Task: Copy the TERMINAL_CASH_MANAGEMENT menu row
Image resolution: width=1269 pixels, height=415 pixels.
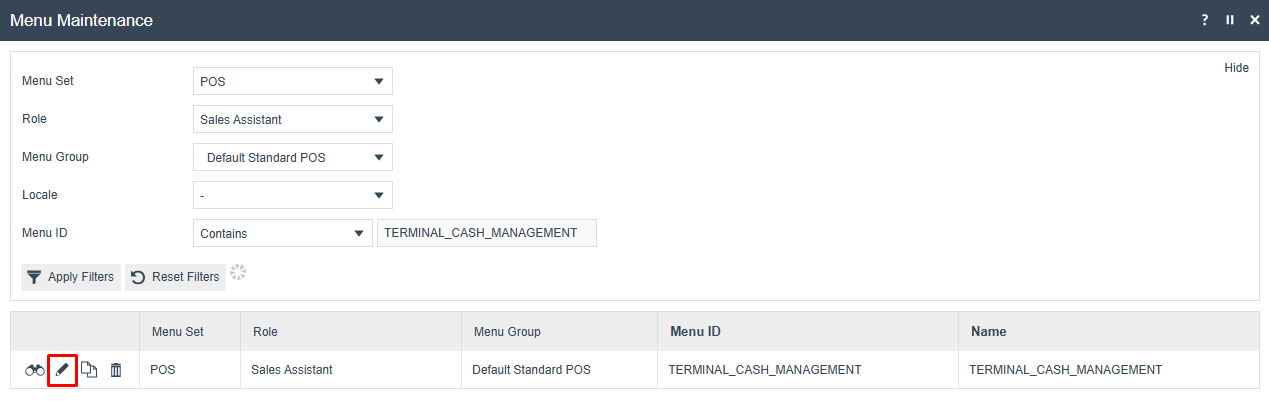Action: click(89, 370)
